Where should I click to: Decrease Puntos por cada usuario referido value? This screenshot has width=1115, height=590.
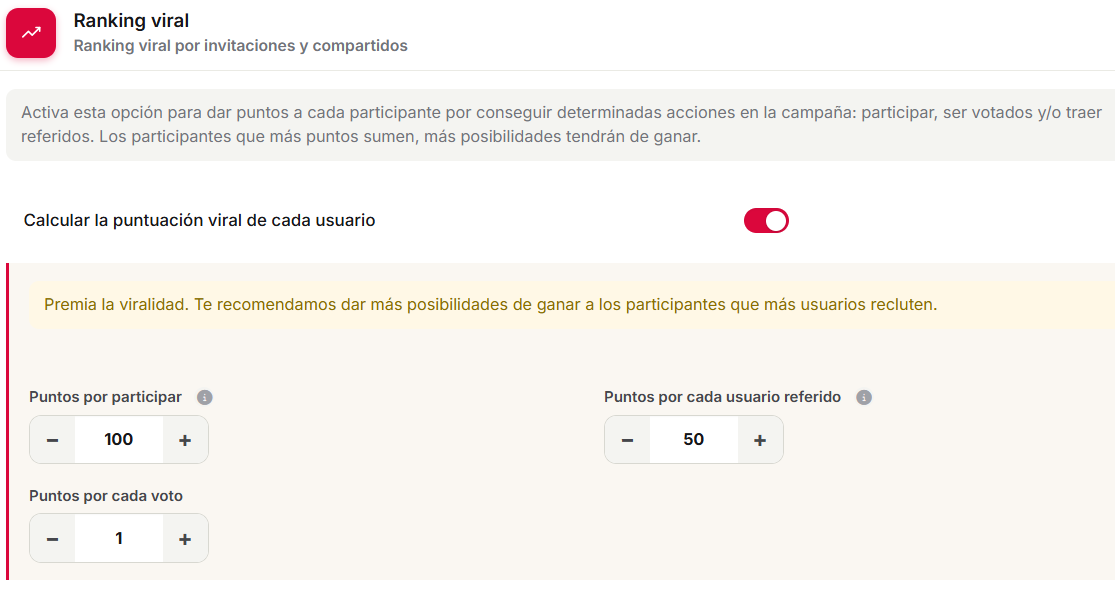pos(627,440)
